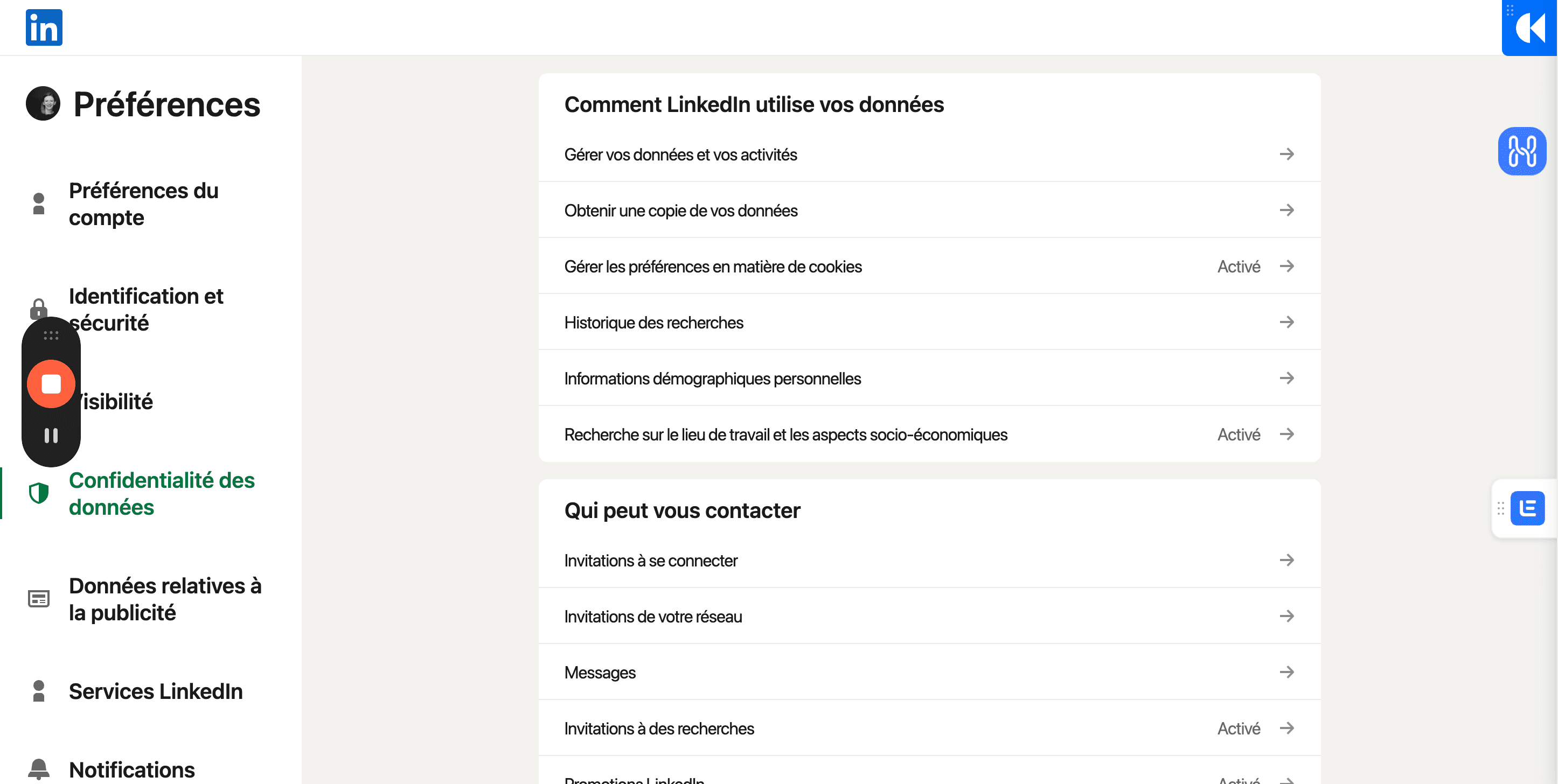Viewport: 1558px width, 784px height.
Task: Click arrow for Invitations à des recherches
Action: click(x=1286, y=728)
